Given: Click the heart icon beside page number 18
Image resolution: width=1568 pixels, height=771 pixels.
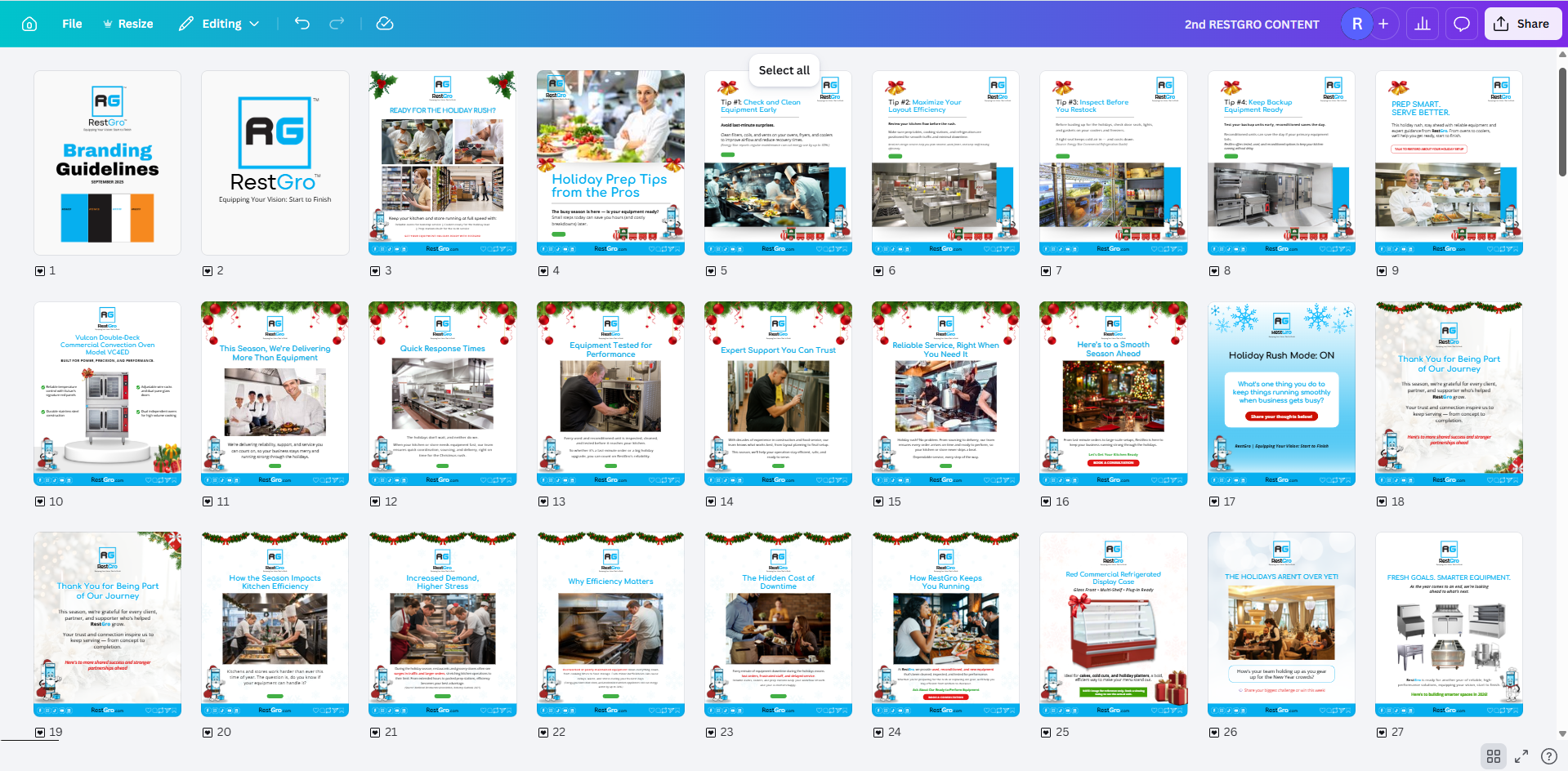Looking at the screenshot, I should point(1382,501).
